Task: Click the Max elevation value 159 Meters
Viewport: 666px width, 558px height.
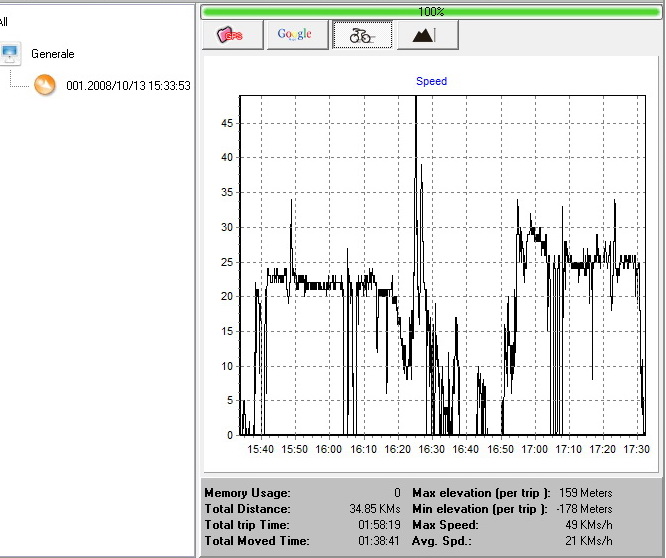Action: [585, 493]
